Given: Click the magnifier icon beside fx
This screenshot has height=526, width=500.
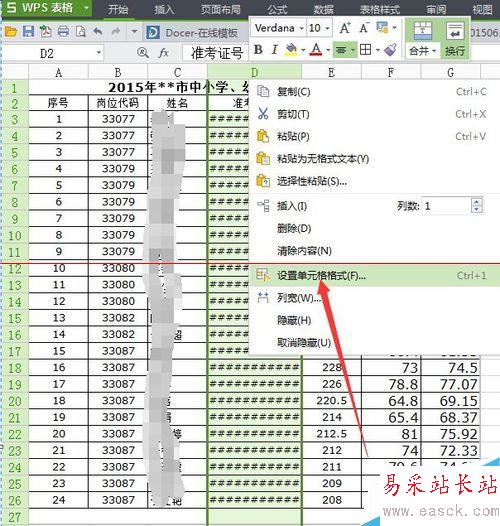Looking at the screenshot, I should (x=143, y=53).
